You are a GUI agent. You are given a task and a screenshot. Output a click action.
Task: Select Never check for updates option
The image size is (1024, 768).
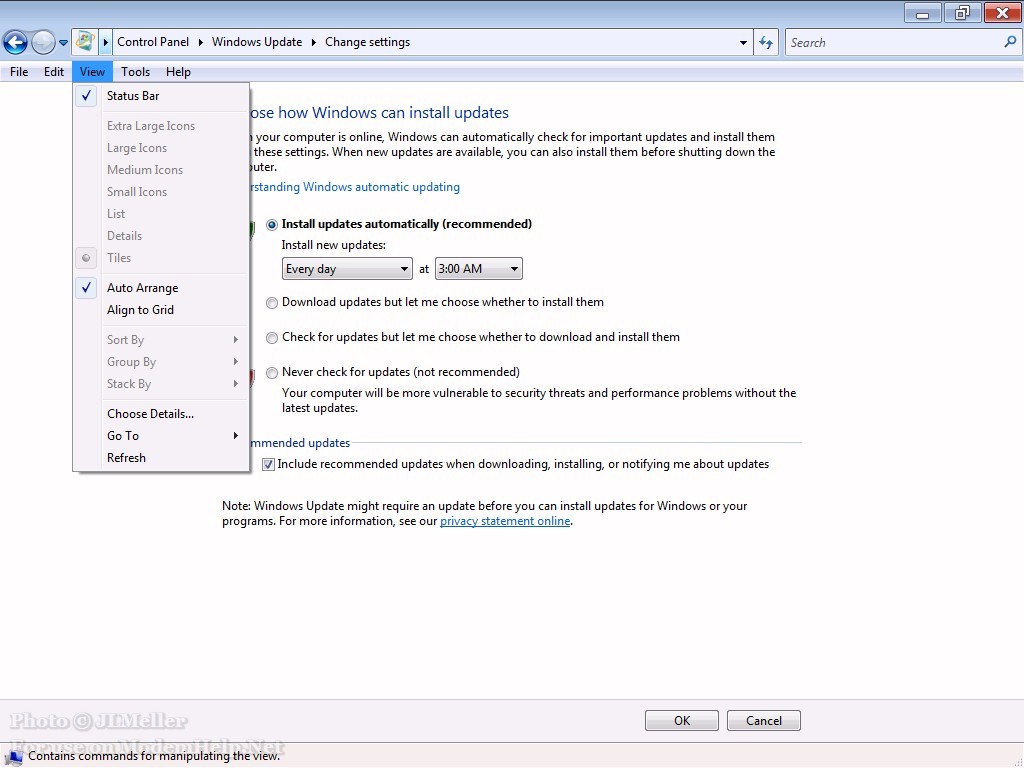click(272, 373)
